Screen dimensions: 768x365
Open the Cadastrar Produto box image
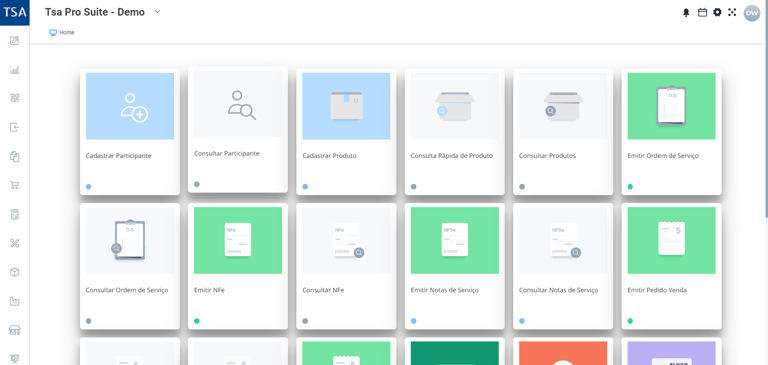[x=346, y=106]
